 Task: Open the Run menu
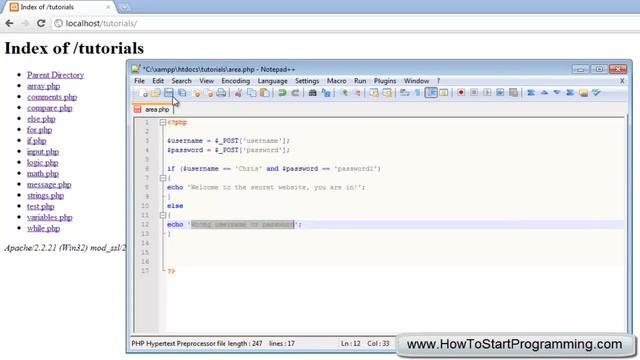coord(360,81)
